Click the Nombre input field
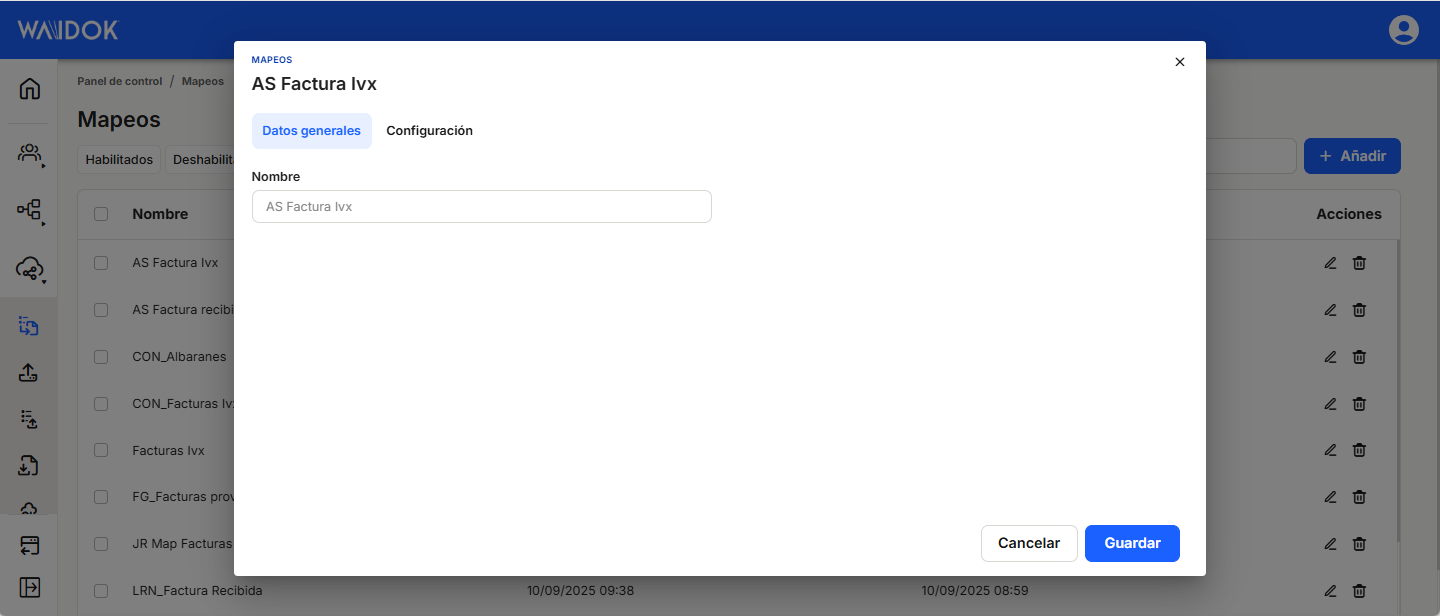 481,207
